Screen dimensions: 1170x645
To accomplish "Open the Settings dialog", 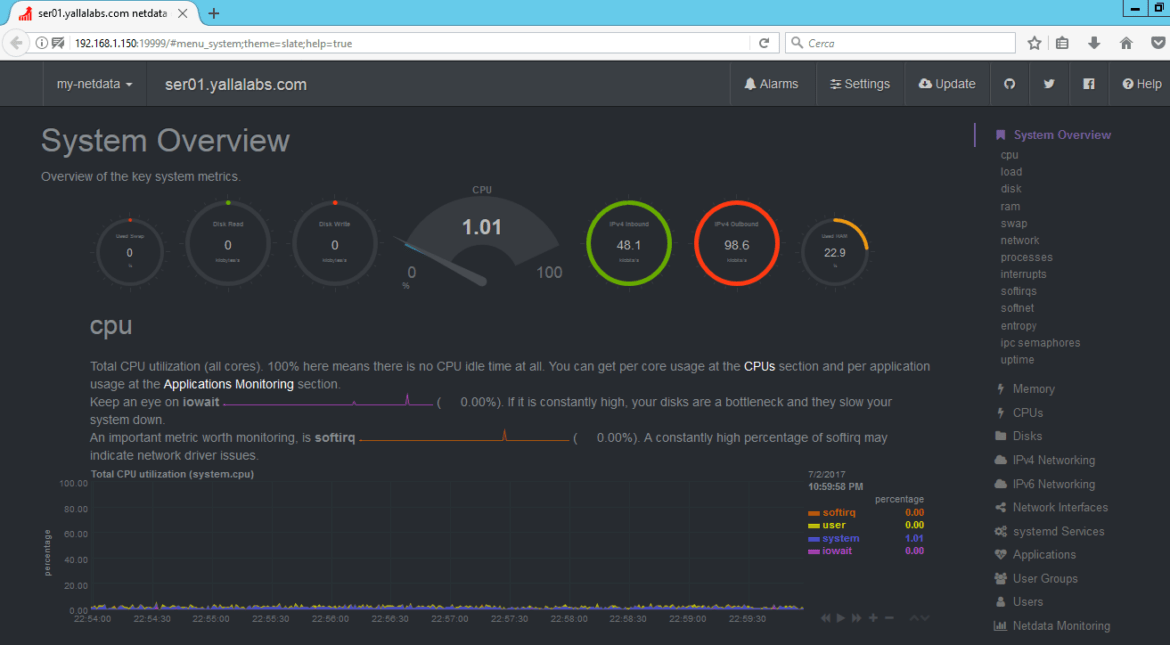I will pyautogui.click(x=860, y=84).
